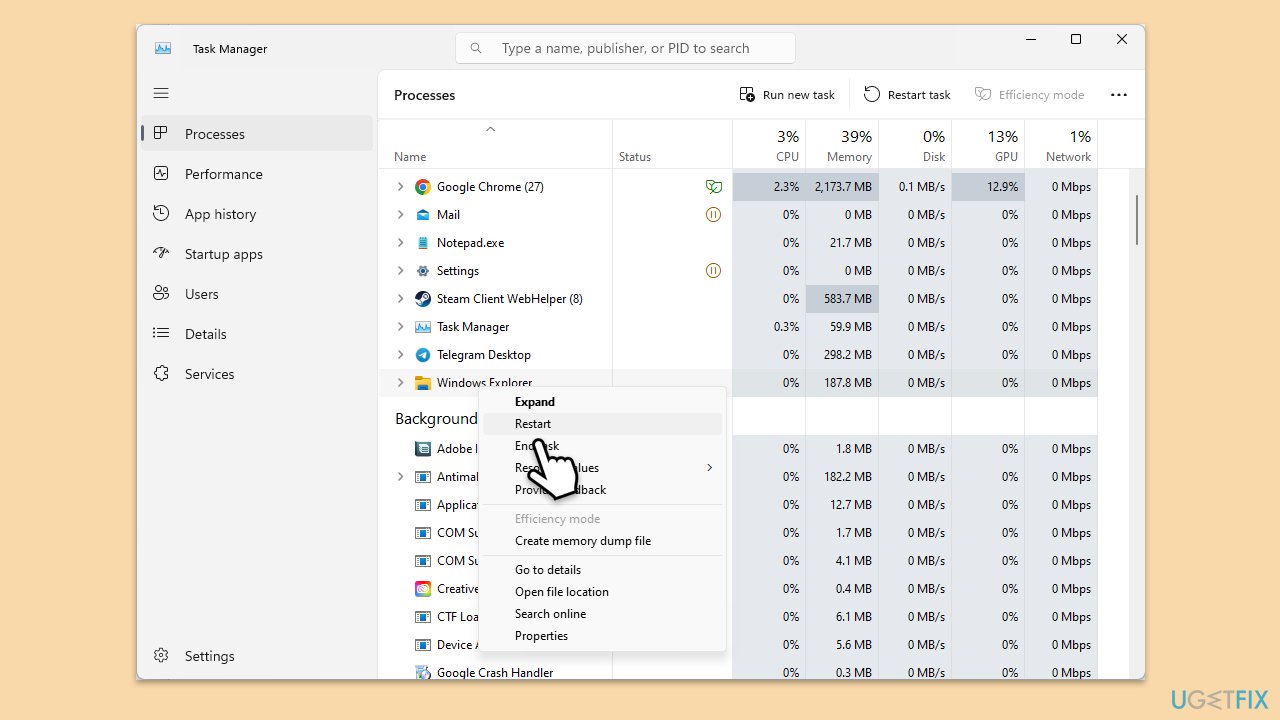The image size is (1280, 720).
Task: Open the Performance section icon
Action: [x=161, y=173]
